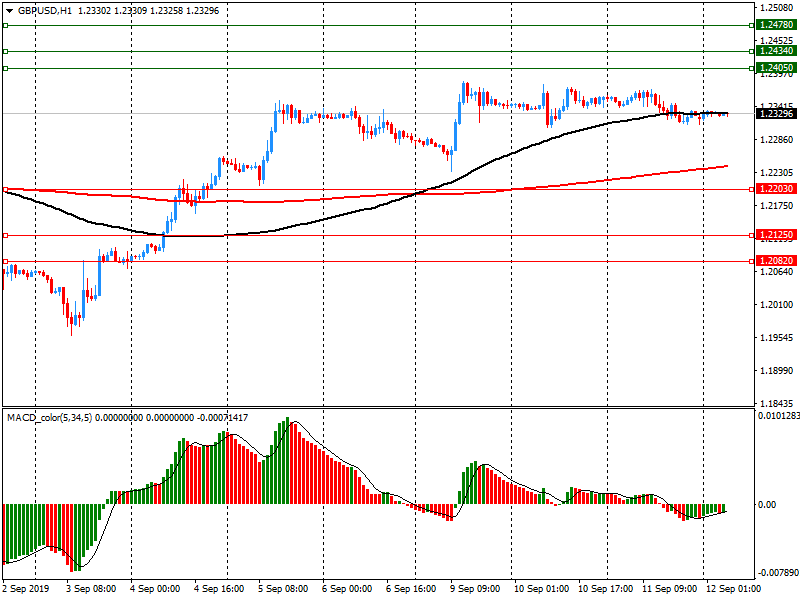Click the 1.22860 price scale value
The image size is (800, 600).
click(x=777, y=140)
